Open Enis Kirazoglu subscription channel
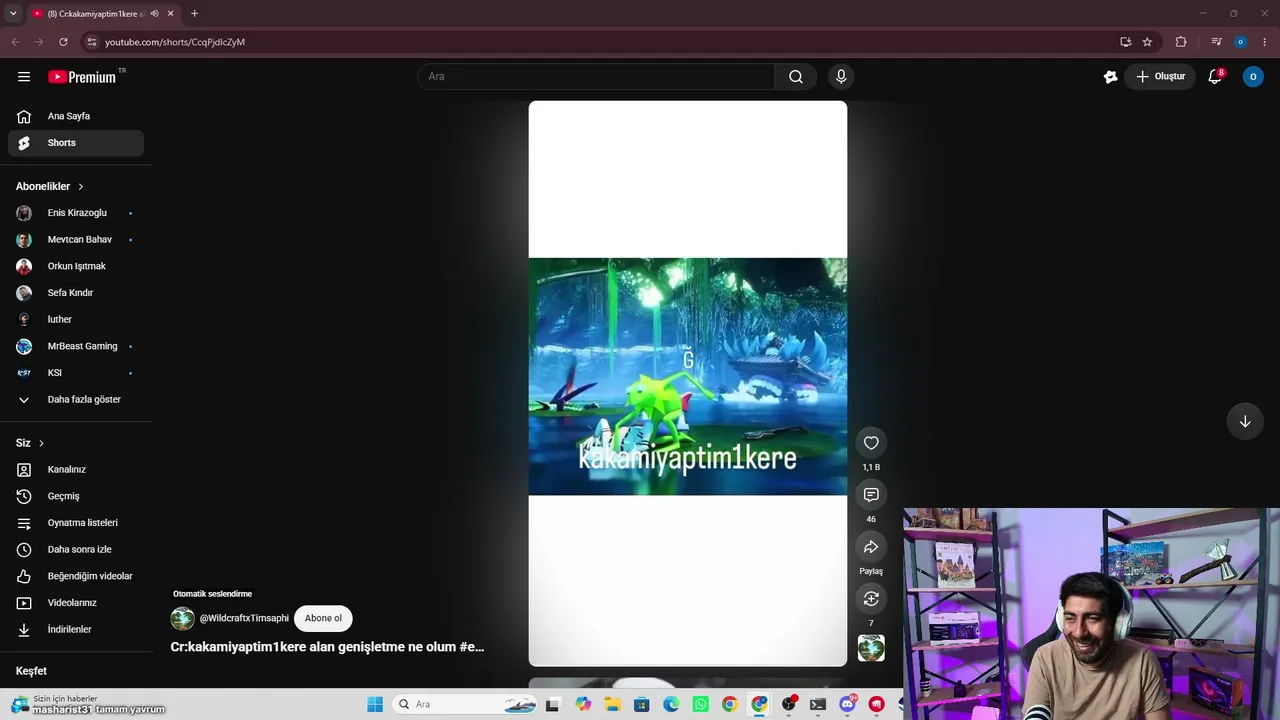 pos(76,213)
